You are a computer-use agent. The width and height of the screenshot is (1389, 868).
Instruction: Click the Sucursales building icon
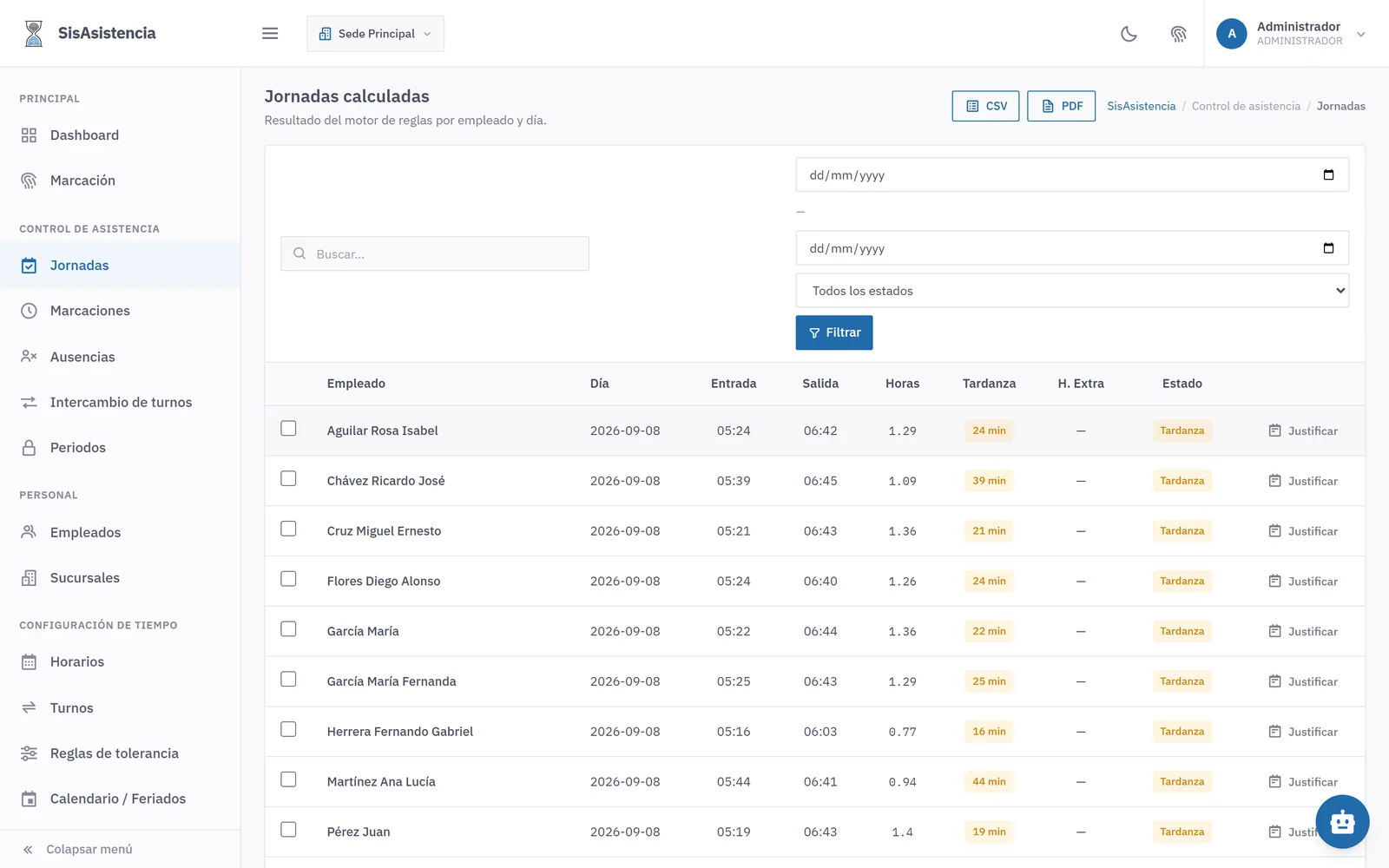(29, 578)
